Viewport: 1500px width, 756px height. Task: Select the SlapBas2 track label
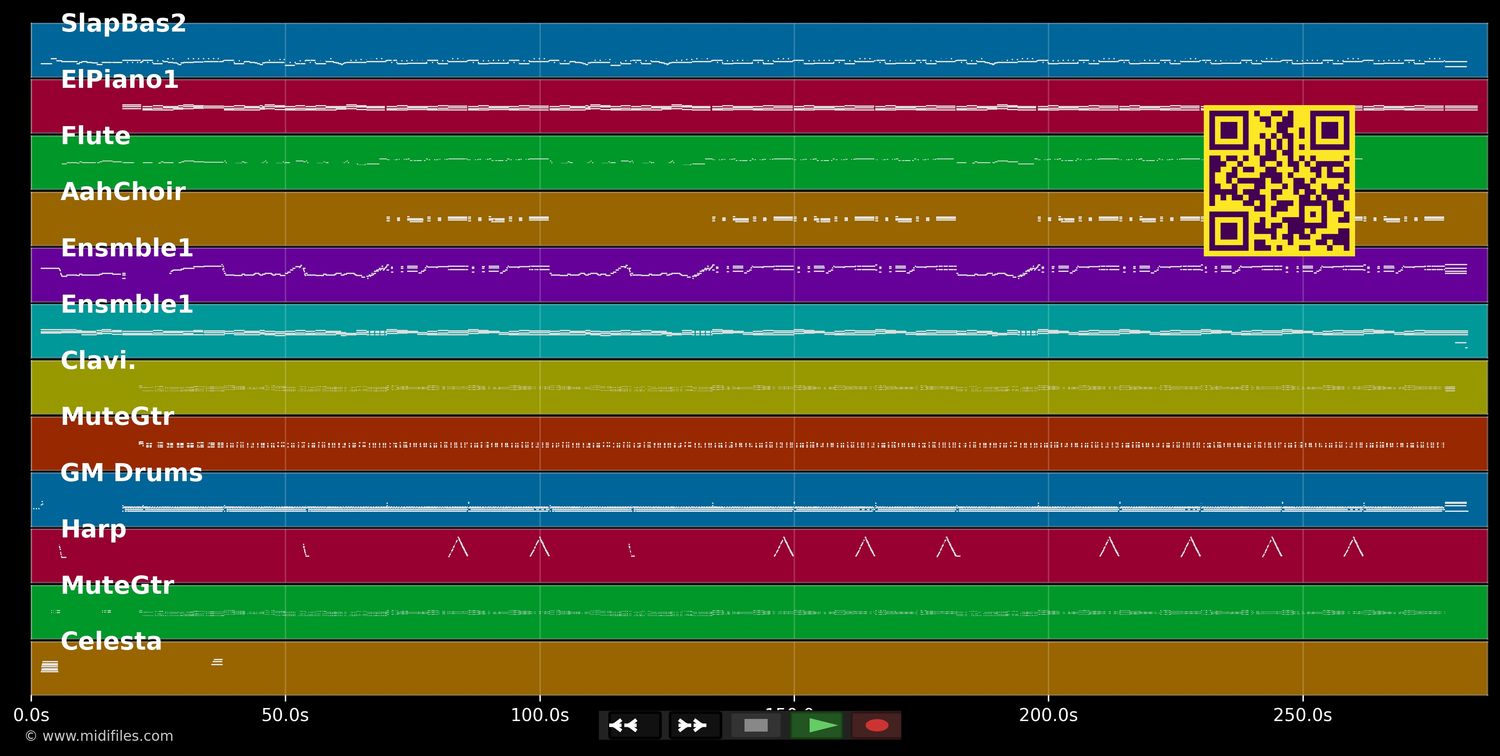(123, 24)
